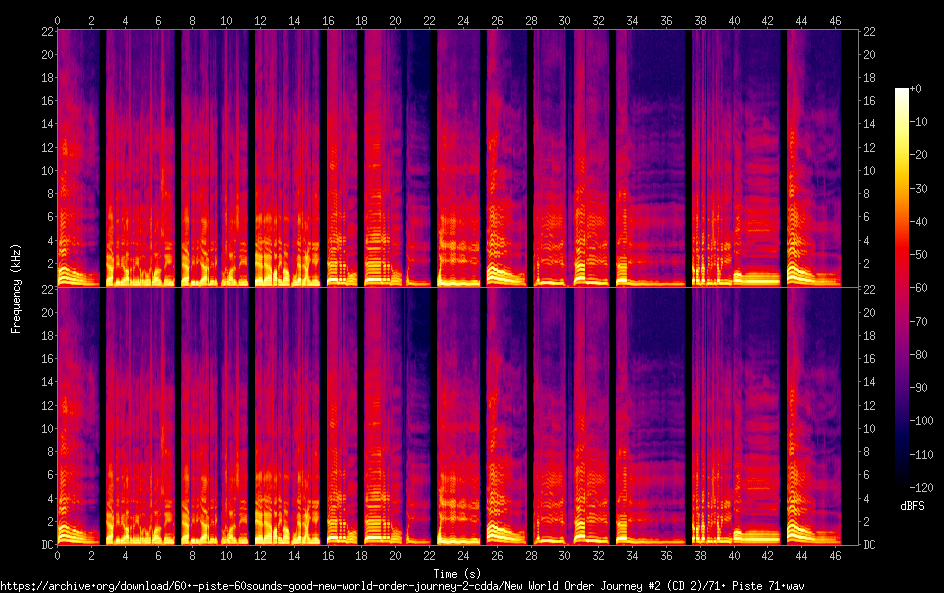Screen dimensions: 944x593
Task: Click the "-20" value on the color scale
Action: click(x=919, y=155)
